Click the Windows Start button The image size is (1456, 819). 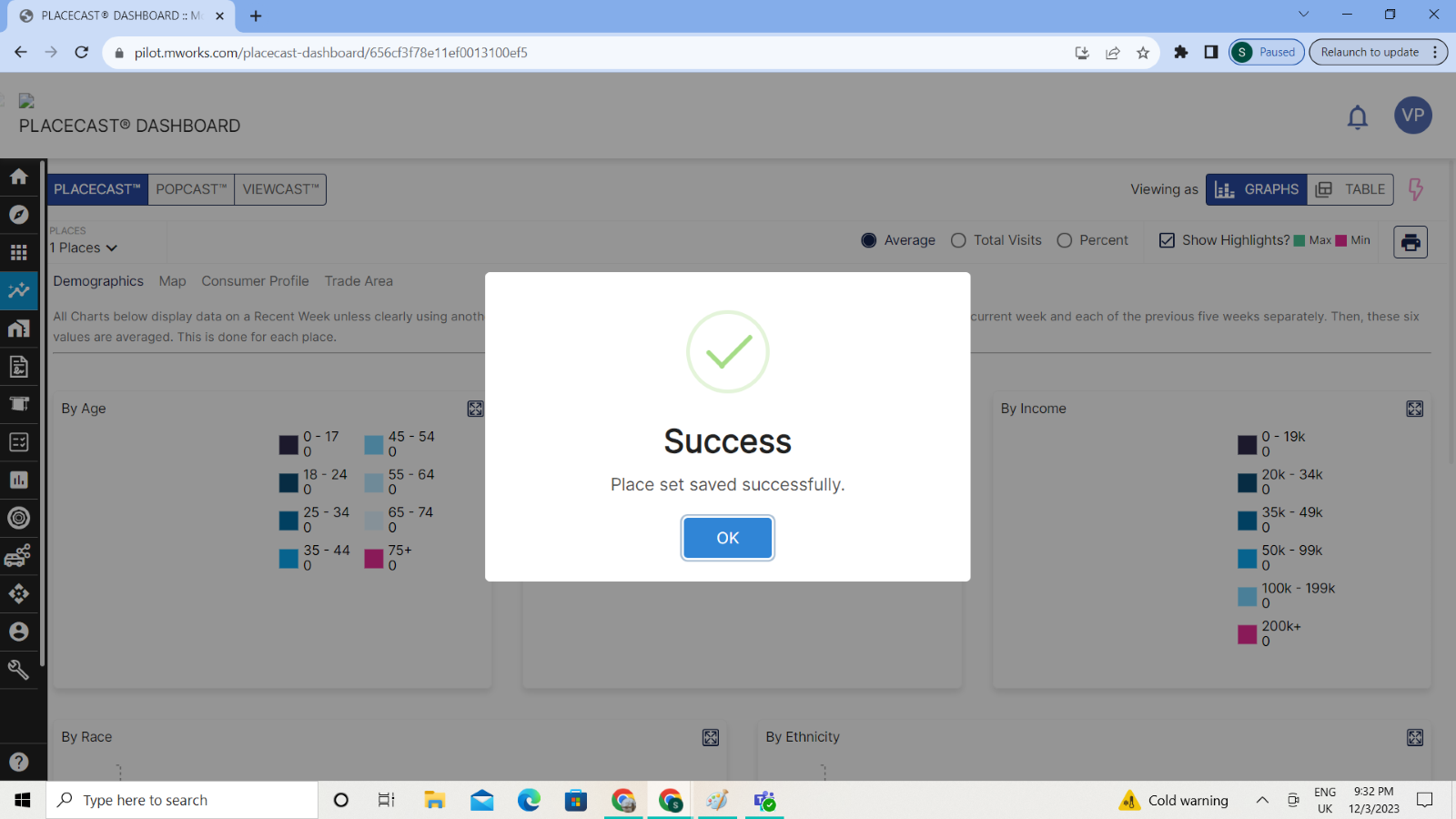point(23,800)
